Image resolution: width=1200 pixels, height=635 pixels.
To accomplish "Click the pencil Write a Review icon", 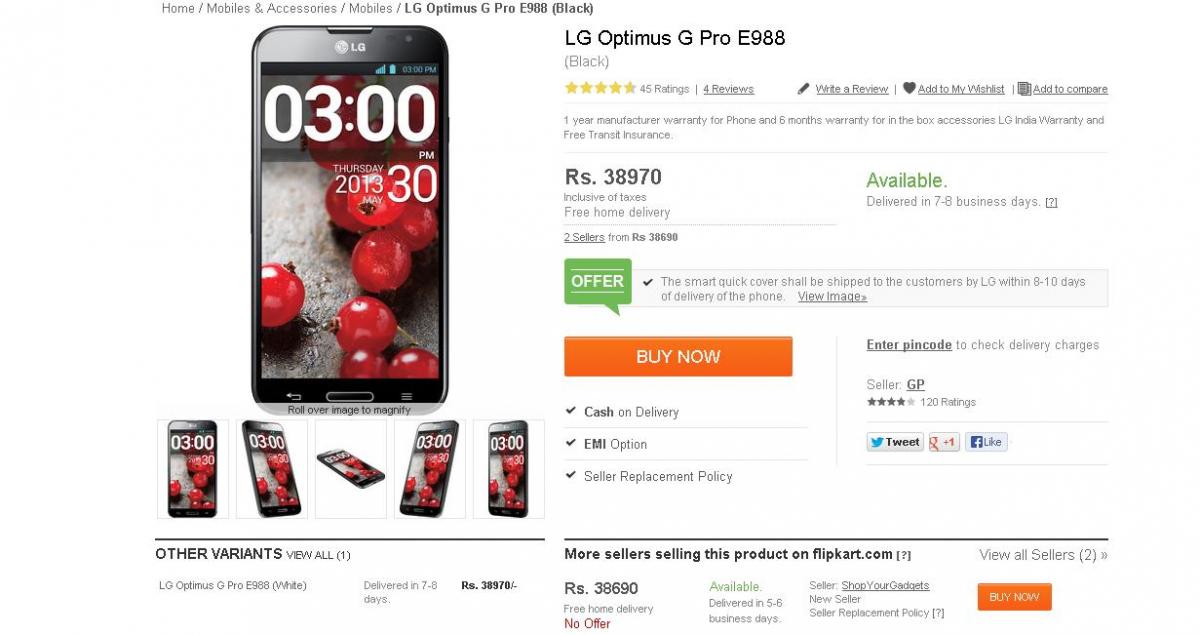I will click(803, 89).
